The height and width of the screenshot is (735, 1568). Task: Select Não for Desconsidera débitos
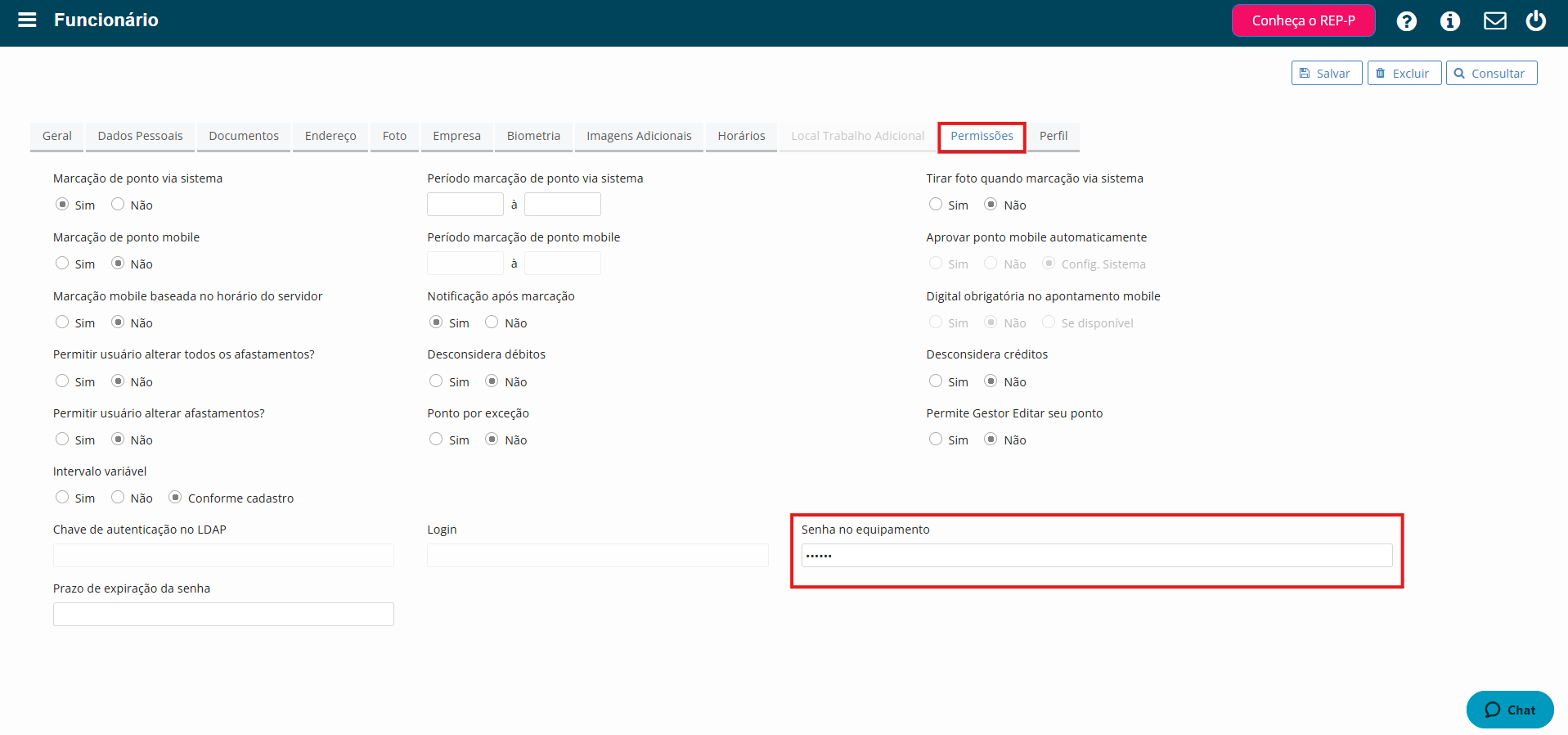click(x=492, y=381)
